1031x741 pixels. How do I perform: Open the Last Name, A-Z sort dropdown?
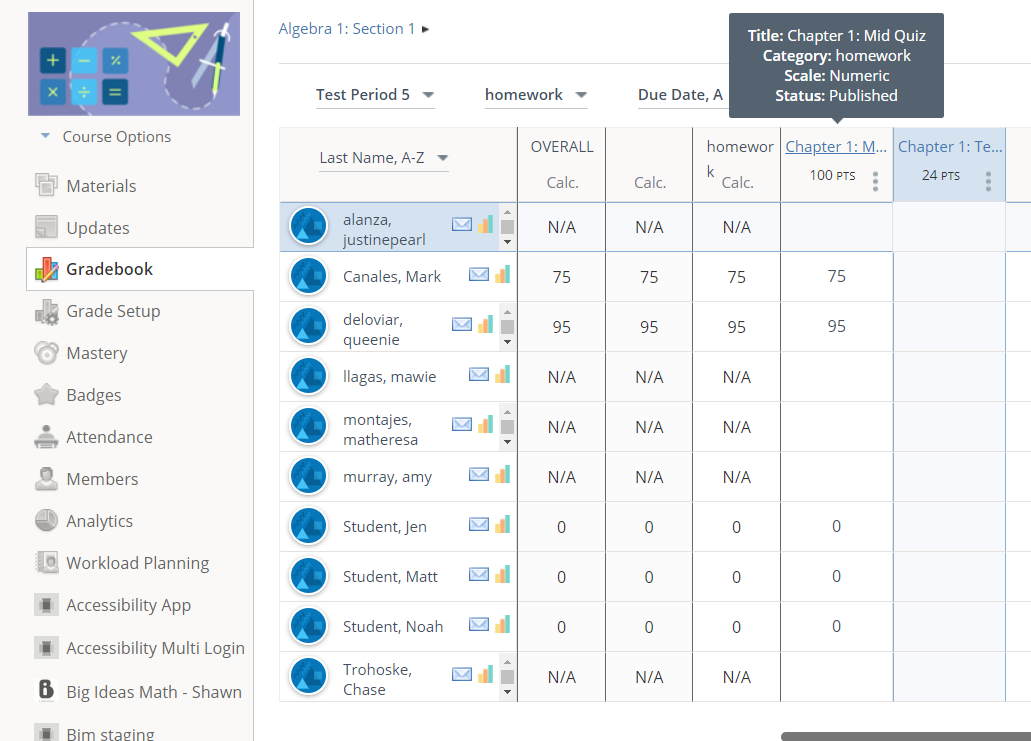tap(383, 158)
